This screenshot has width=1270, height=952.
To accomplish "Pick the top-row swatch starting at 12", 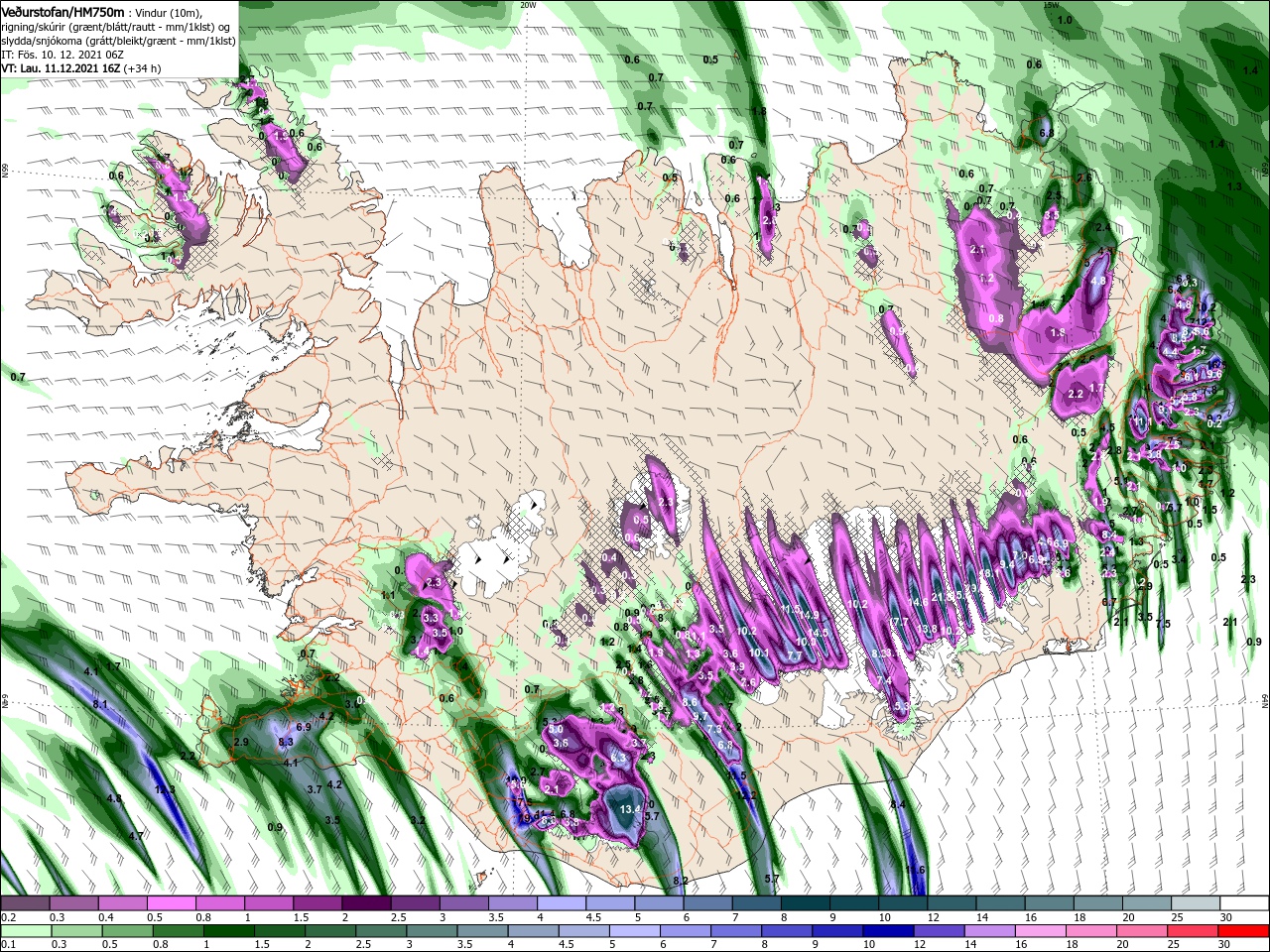I will coord(951,903).
